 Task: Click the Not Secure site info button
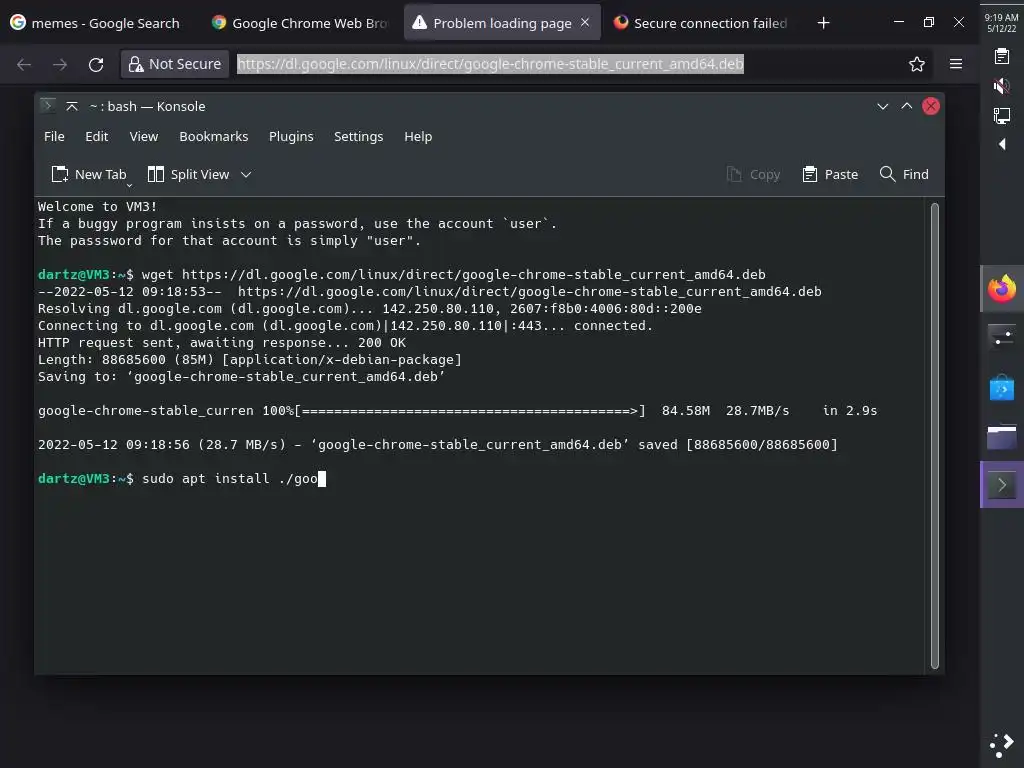point(175,64)
